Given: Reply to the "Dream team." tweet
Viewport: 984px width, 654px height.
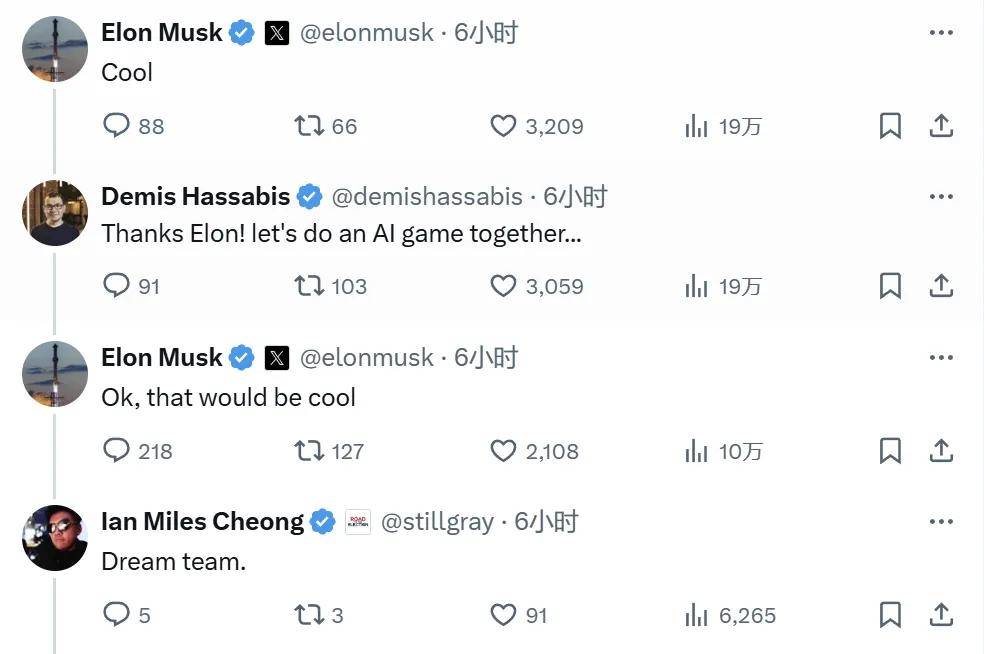Looking at the screenshot, I should (116, 614).
